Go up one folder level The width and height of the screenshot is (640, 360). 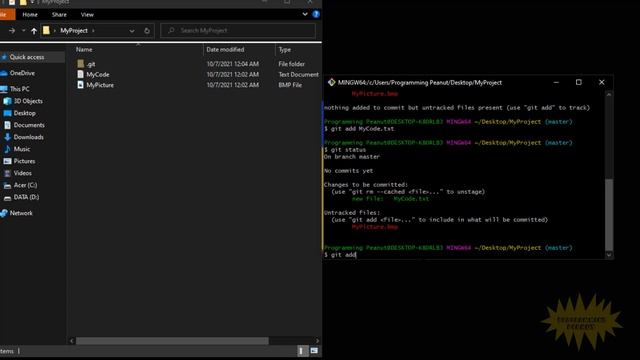click(x=34, y=31)
